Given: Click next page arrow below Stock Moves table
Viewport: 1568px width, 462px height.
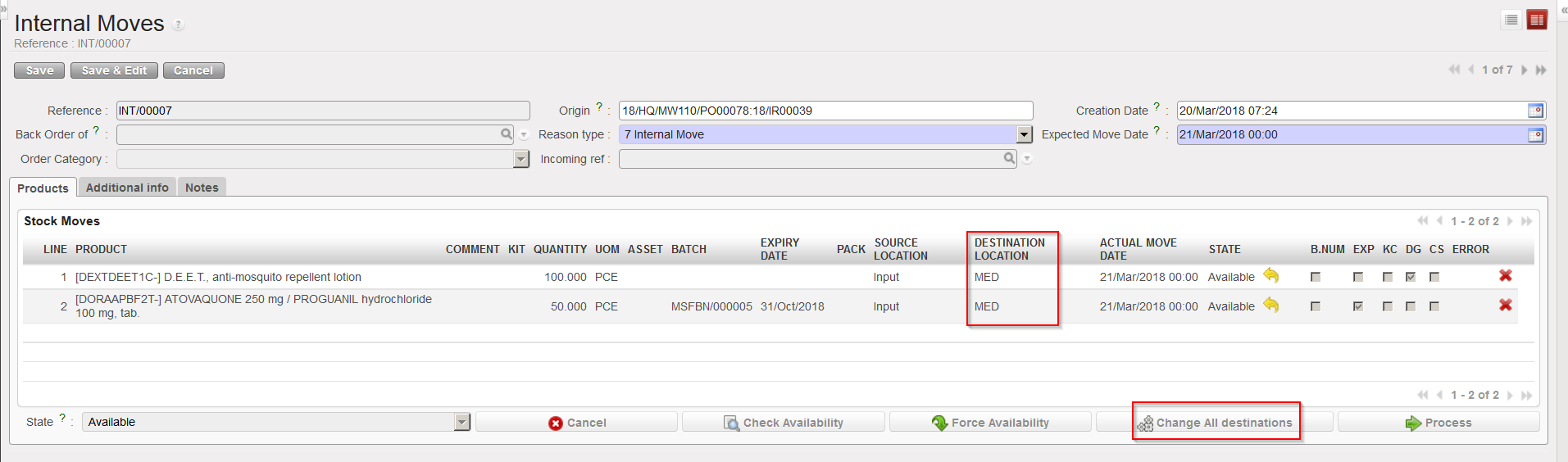Looking at the screenshot, I should point(1510,395).
